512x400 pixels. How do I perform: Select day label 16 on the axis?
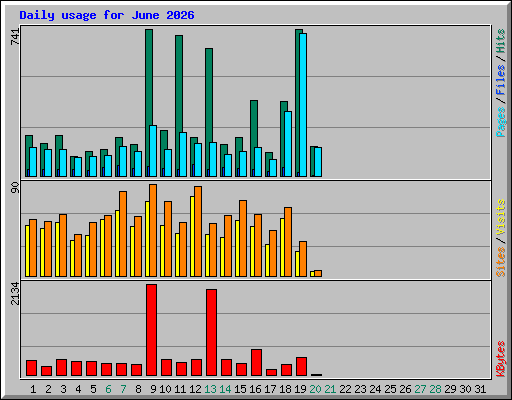click(x=255, y=389)
